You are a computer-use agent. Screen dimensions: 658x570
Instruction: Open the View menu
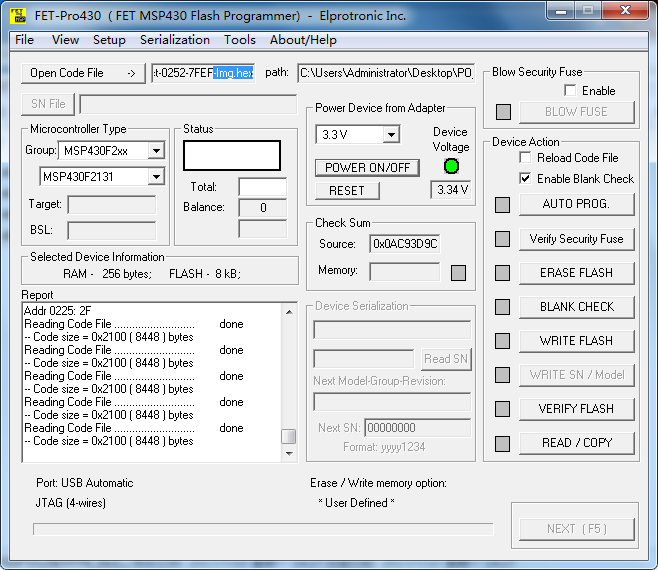click(65, 40)
